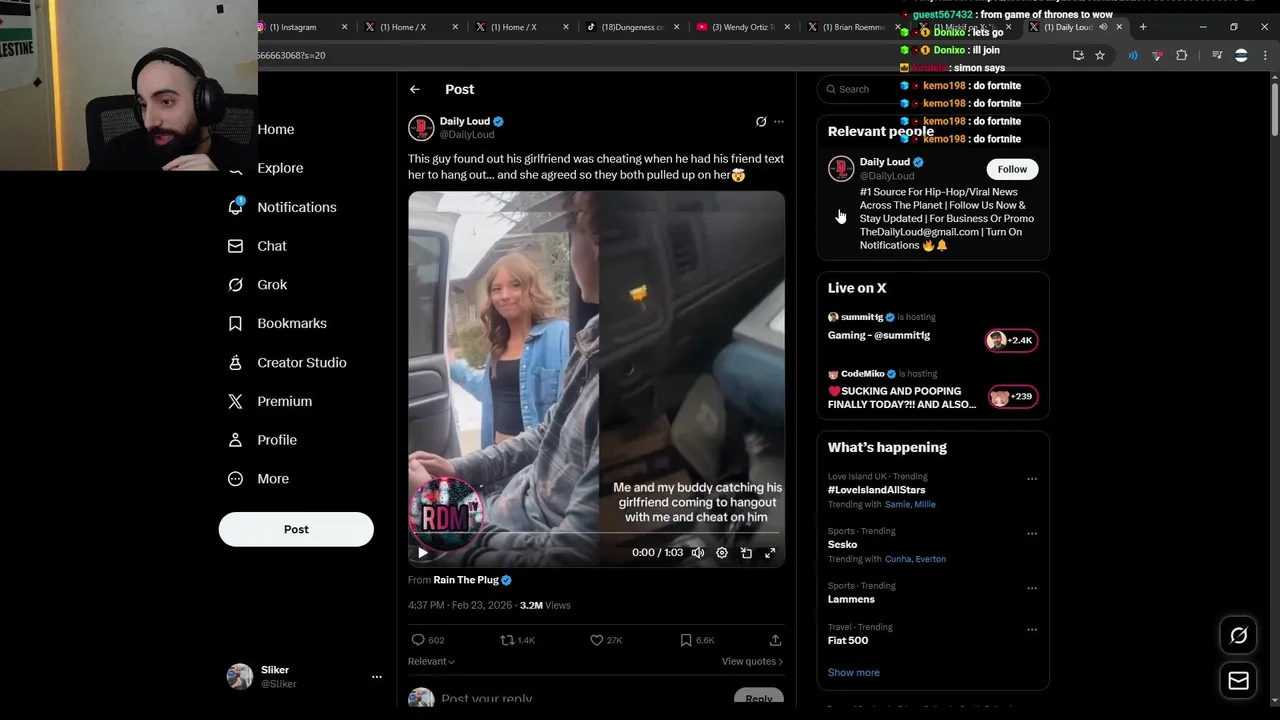
Task: Click the reply icon with 602
Action: pyautogui.click(x=418, y=640)
